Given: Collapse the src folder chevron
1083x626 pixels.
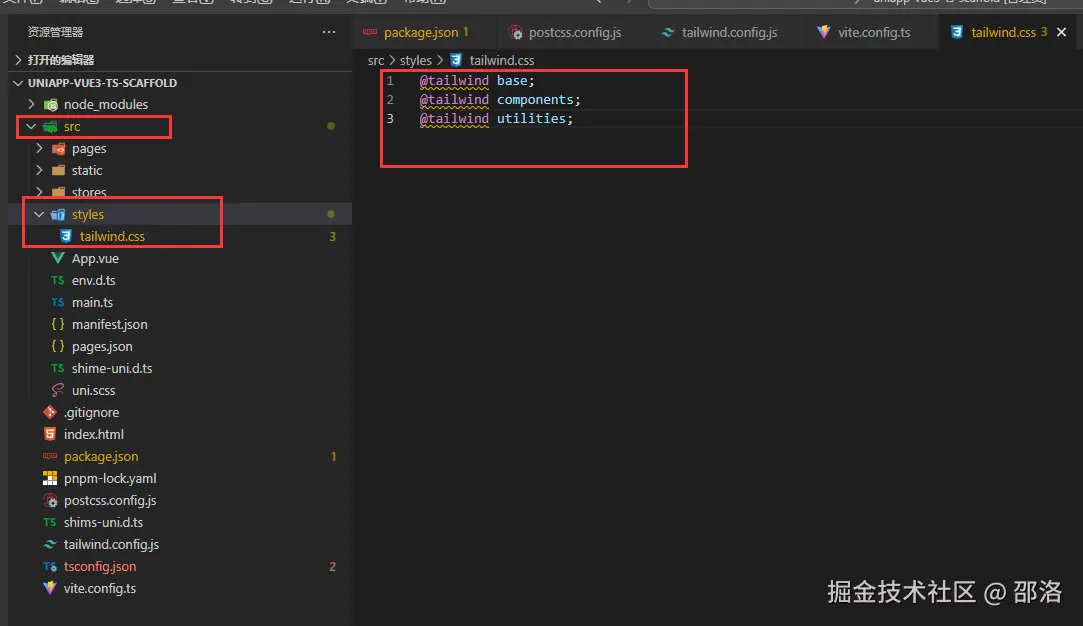Looking at the screenshot, I should 31,126.
